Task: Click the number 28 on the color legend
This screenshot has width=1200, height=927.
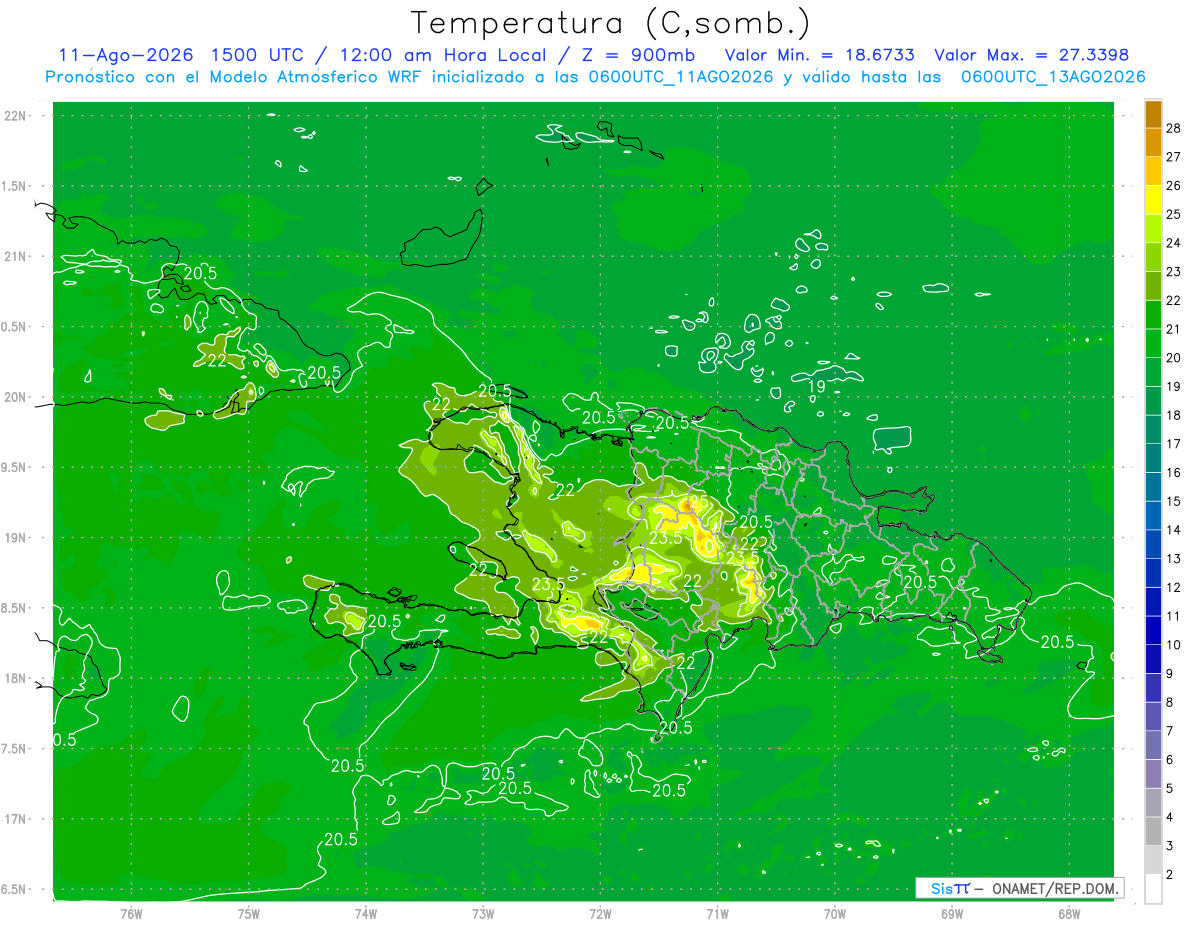Action: tap(1174, 127)
